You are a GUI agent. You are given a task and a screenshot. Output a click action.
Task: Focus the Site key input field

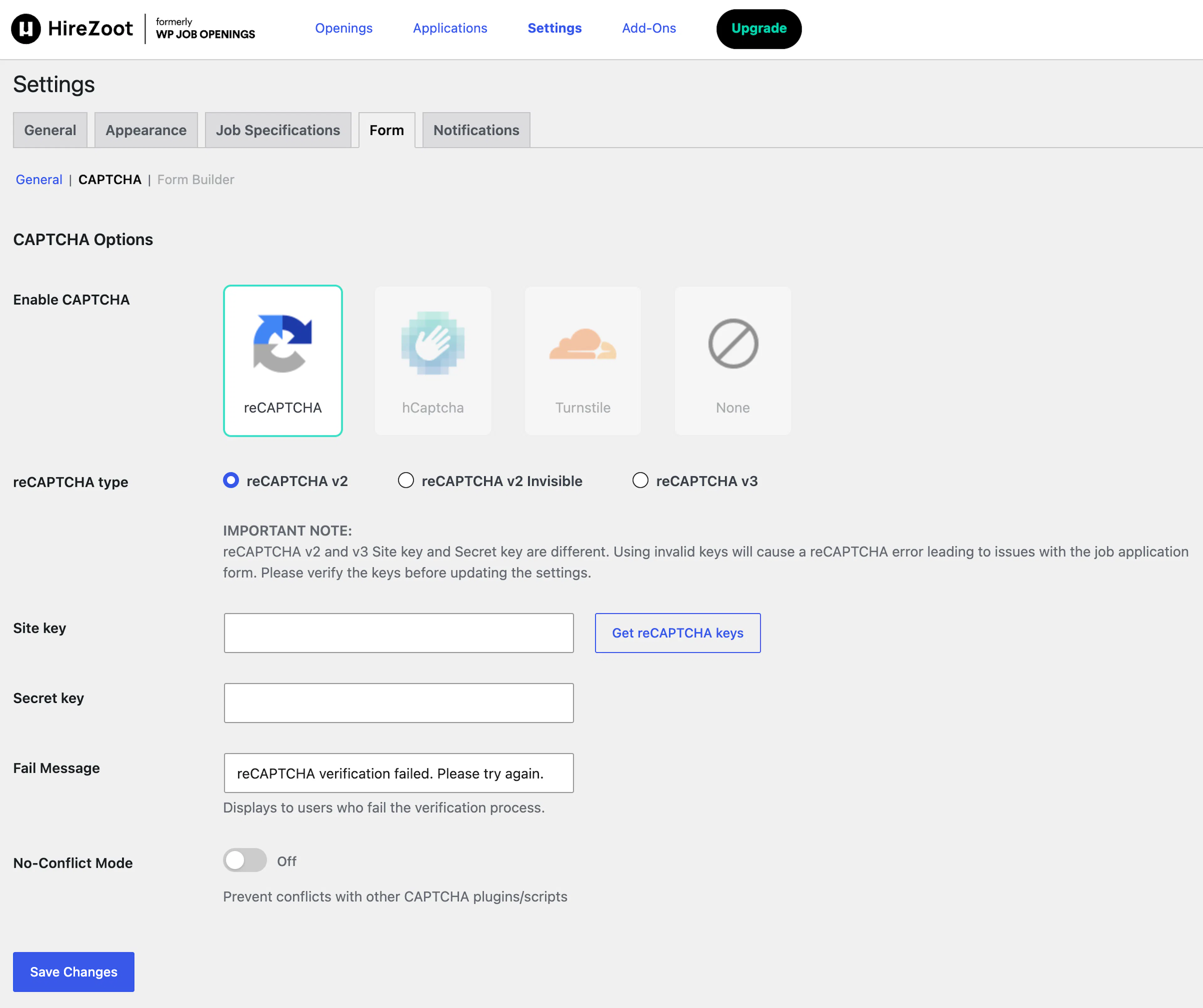pyautogui.click(x=399, y=633)
